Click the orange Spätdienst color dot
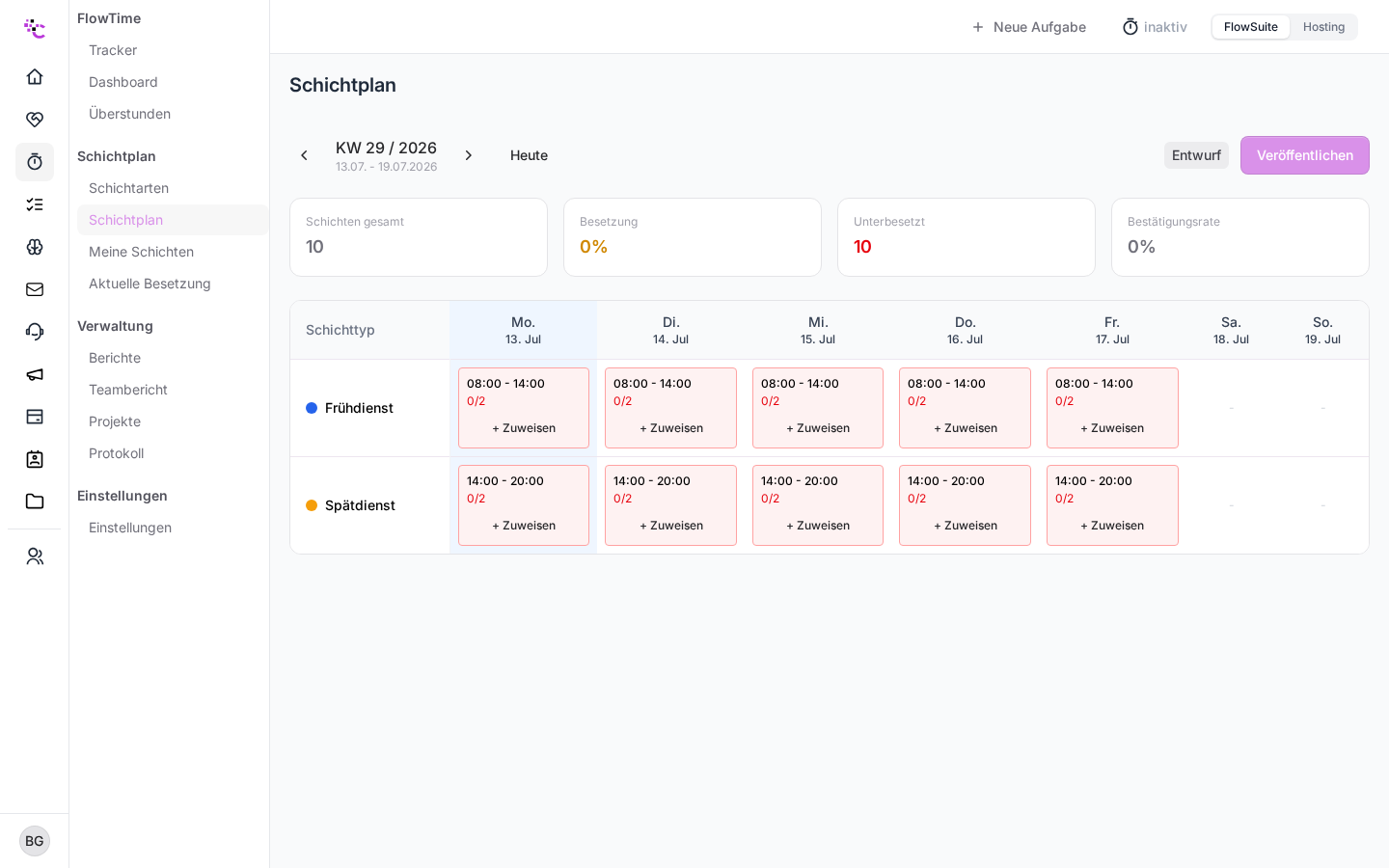1389x868 pixels. pyautogui.click(x=312, y=505)
